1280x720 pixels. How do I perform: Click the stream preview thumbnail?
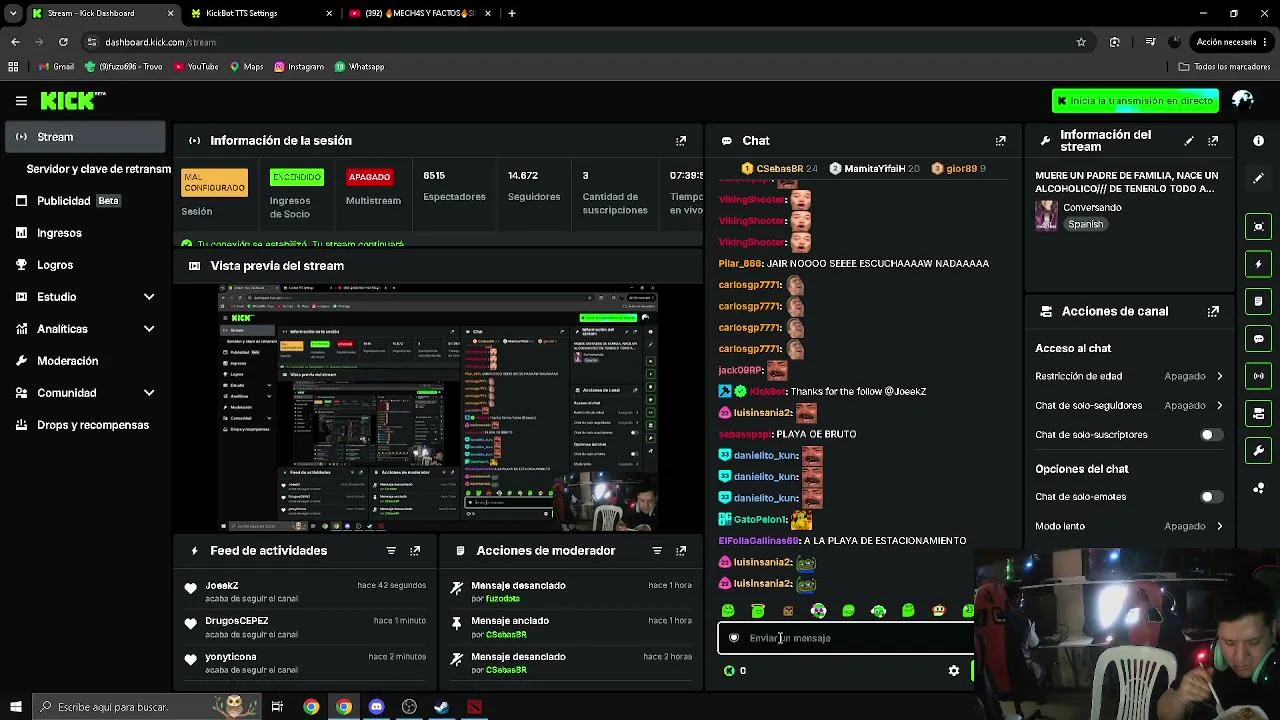[x=438, y=408]
